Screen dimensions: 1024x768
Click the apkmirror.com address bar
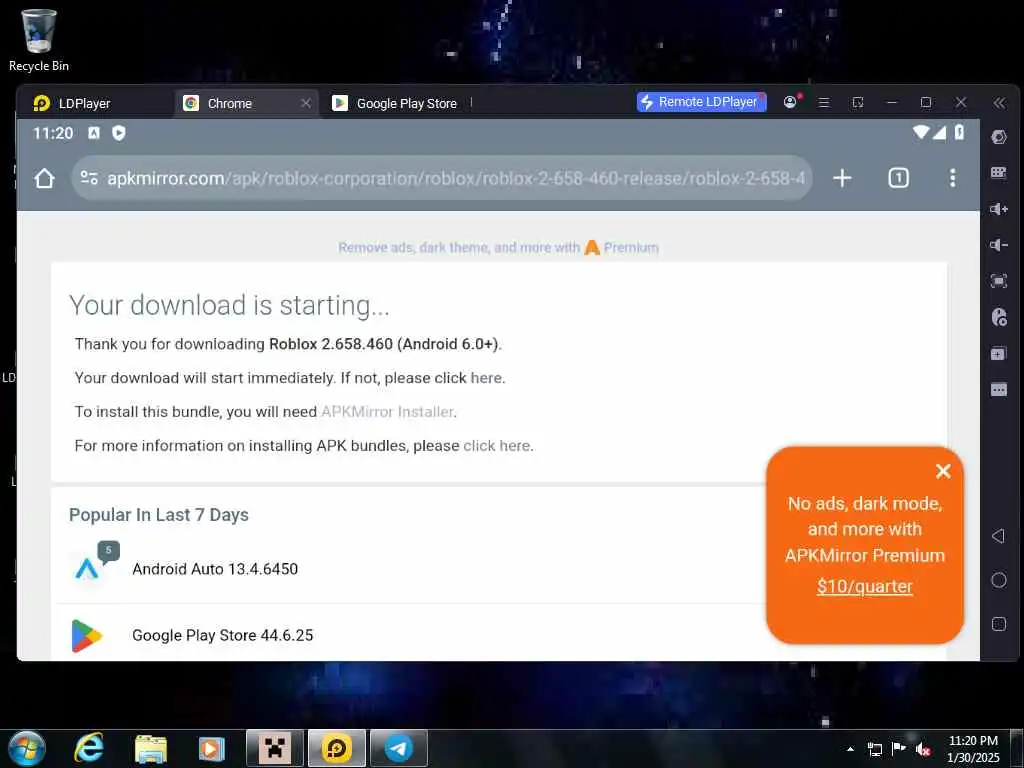pyautogui.click(x=441, y=178)
